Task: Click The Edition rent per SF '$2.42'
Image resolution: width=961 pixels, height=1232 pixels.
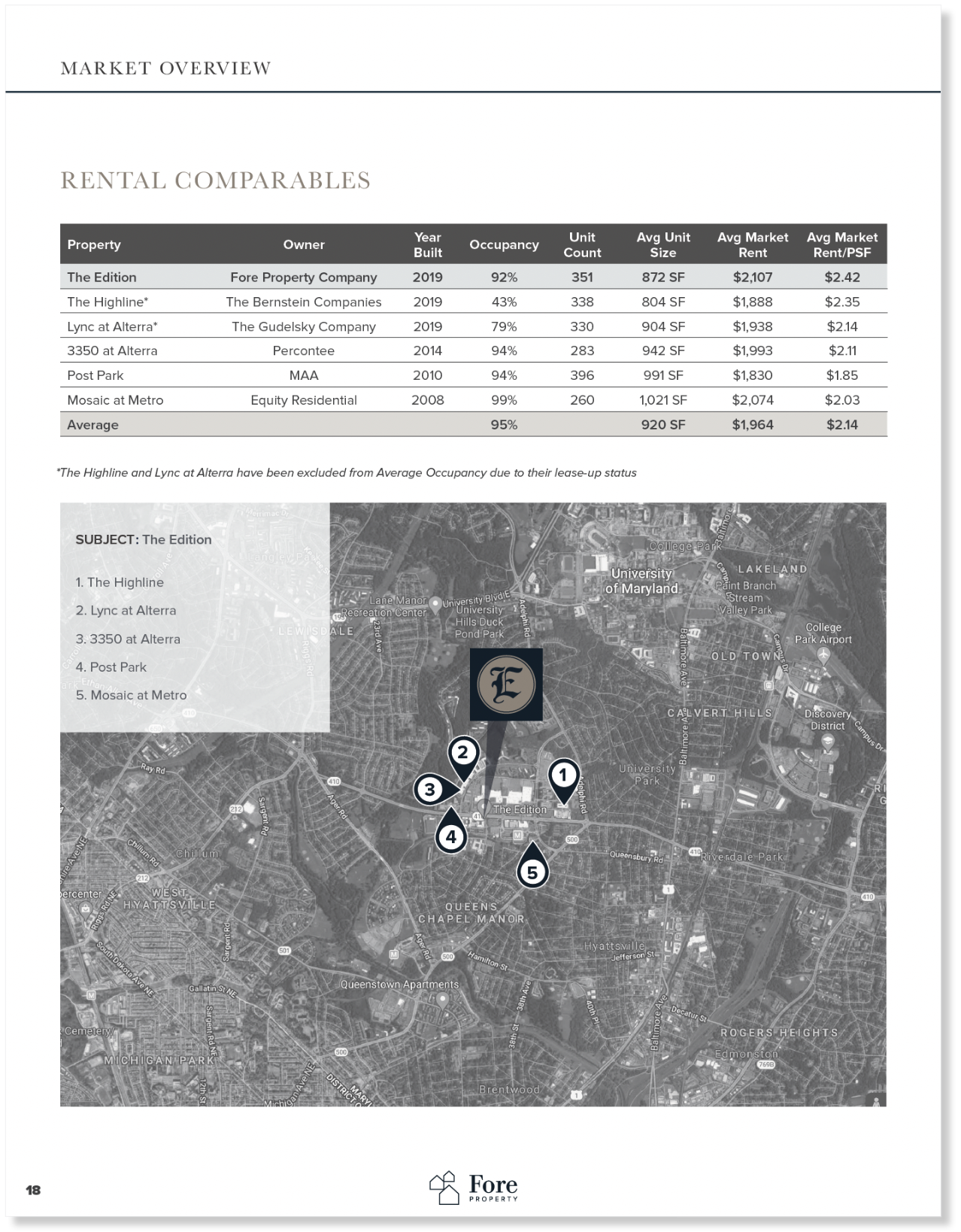Action: point(842,277)
